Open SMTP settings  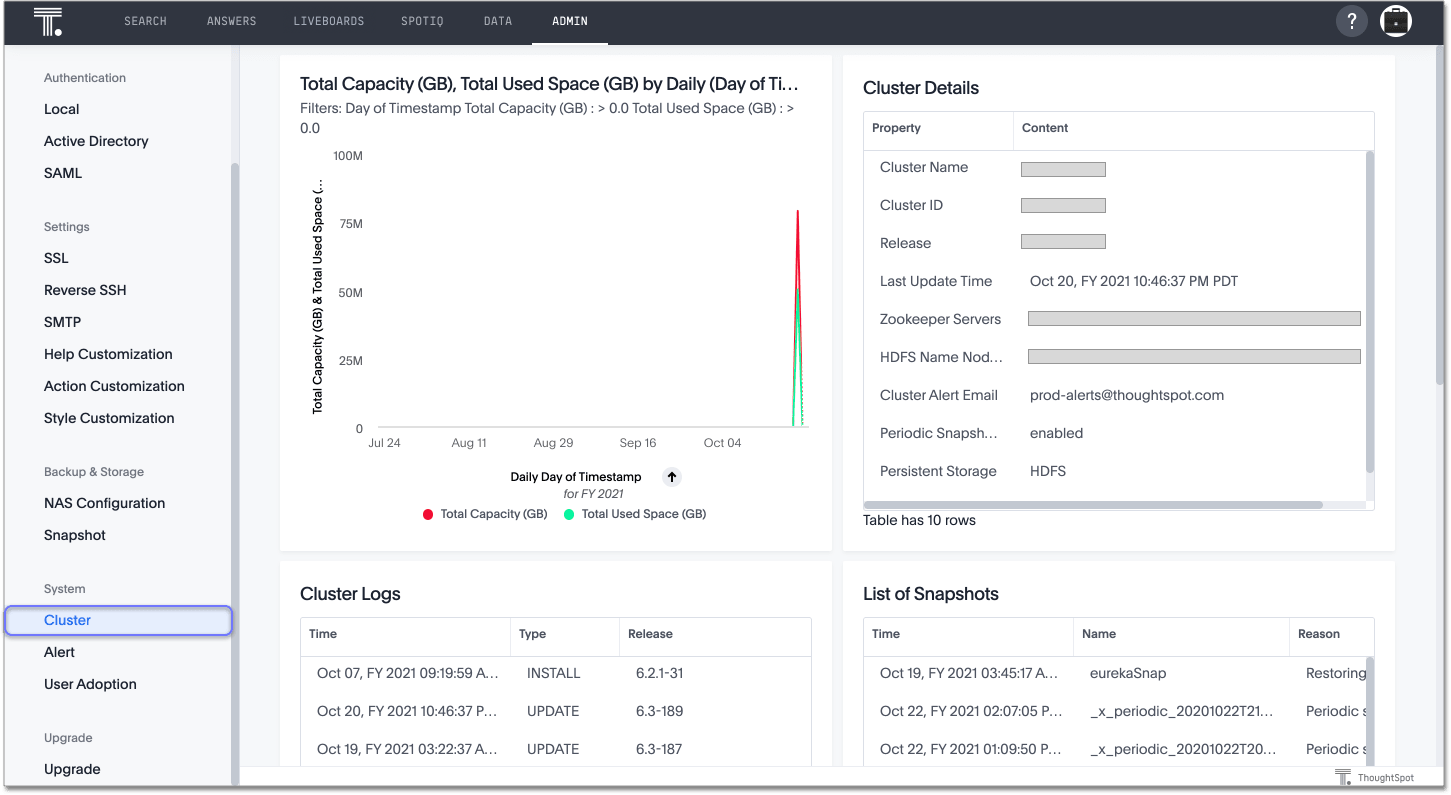point(62,321)
